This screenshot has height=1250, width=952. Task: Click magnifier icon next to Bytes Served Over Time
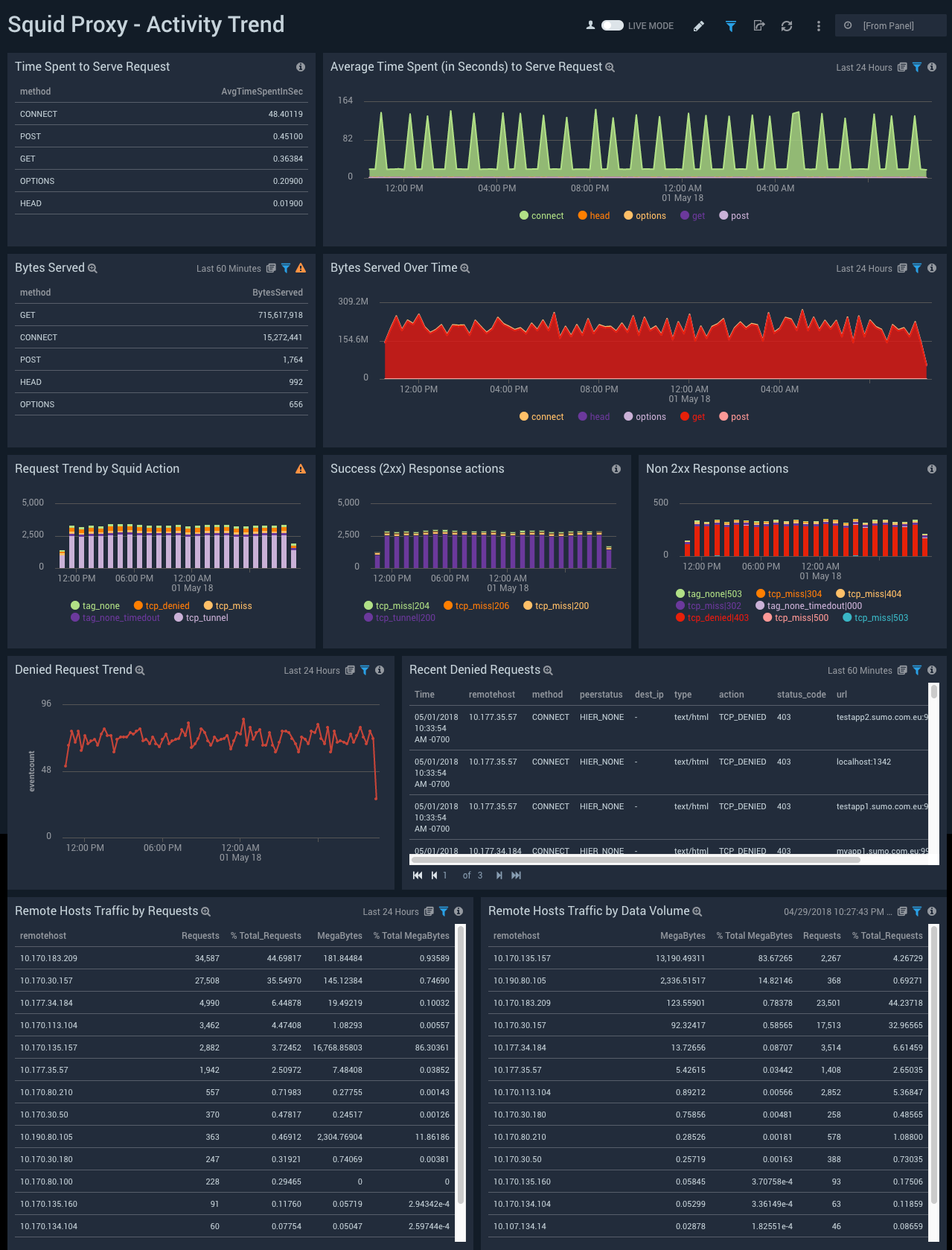click(x=465, y=269)
